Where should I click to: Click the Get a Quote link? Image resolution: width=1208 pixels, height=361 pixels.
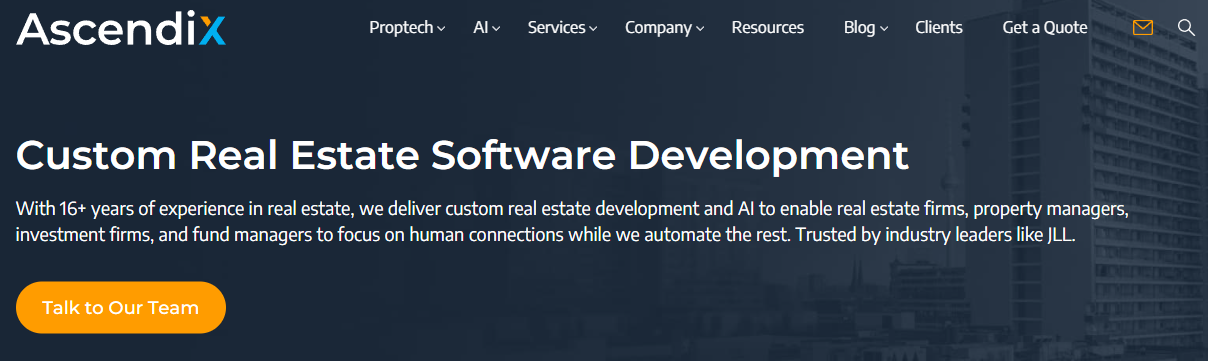(1045, 28)
